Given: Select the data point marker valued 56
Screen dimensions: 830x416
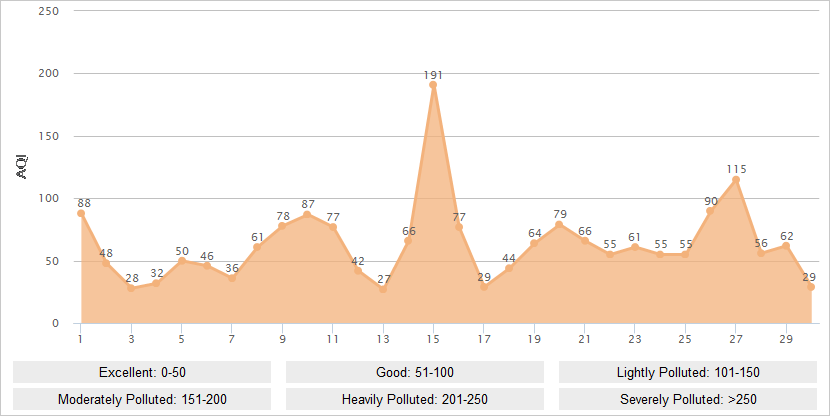Looking at the screenshot, I should 761,253.
